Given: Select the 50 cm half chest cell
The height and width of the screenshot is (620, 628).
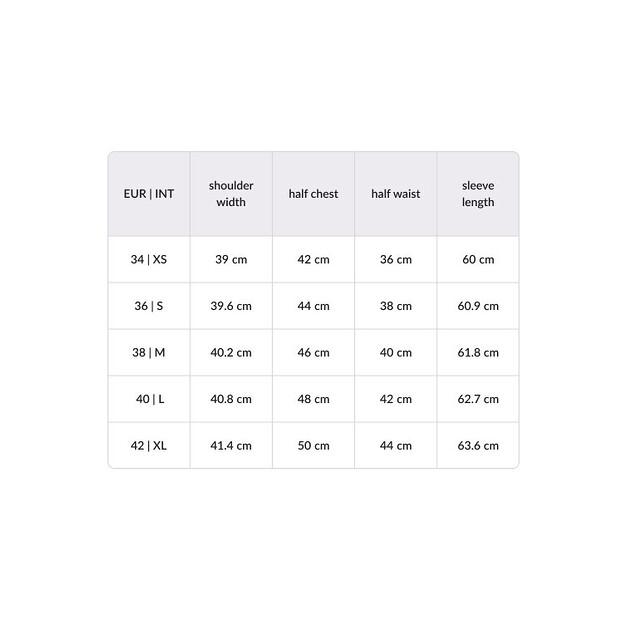Looking at the screenshot, I should pos(314,445).
